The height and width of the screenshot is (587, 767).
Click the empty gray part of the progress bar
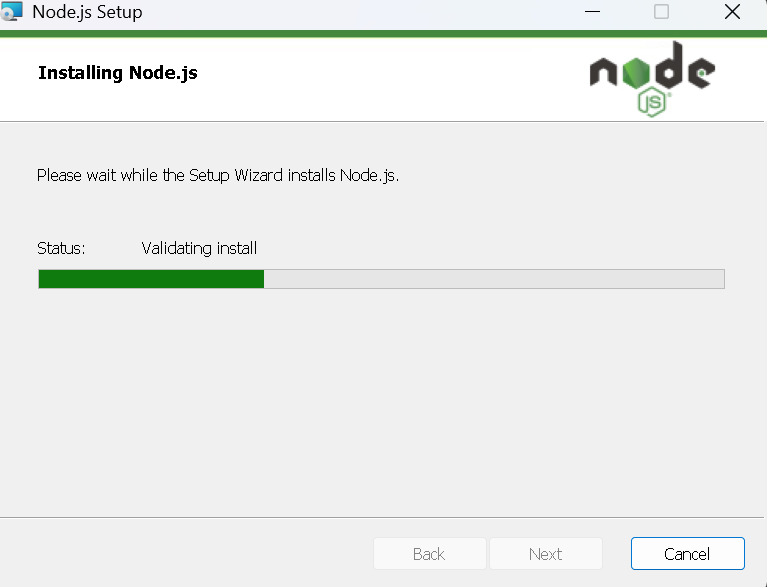tap(494, 279)
